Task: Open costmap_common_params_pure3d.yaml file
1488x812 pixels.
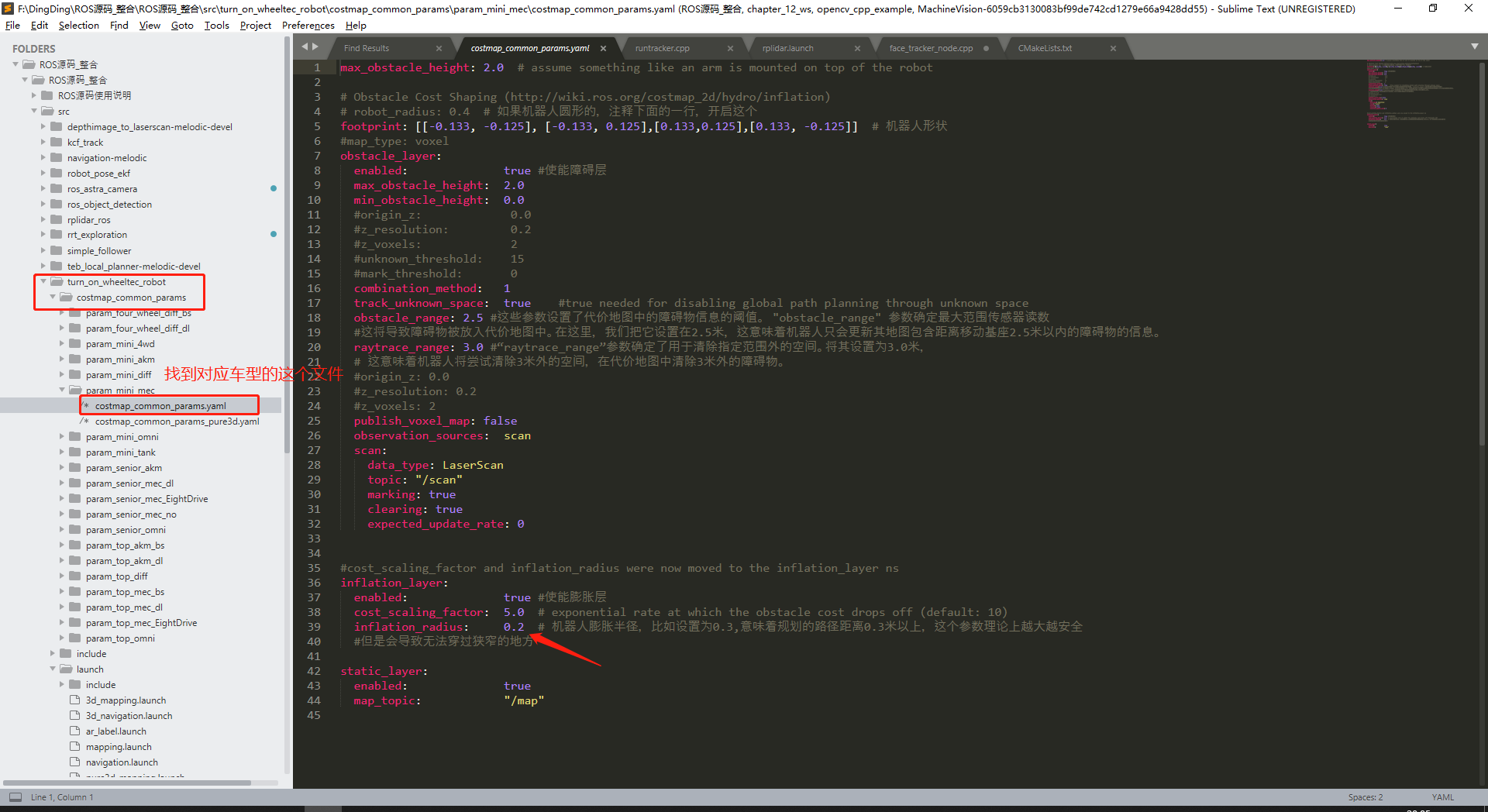Action: coord(177,421)
